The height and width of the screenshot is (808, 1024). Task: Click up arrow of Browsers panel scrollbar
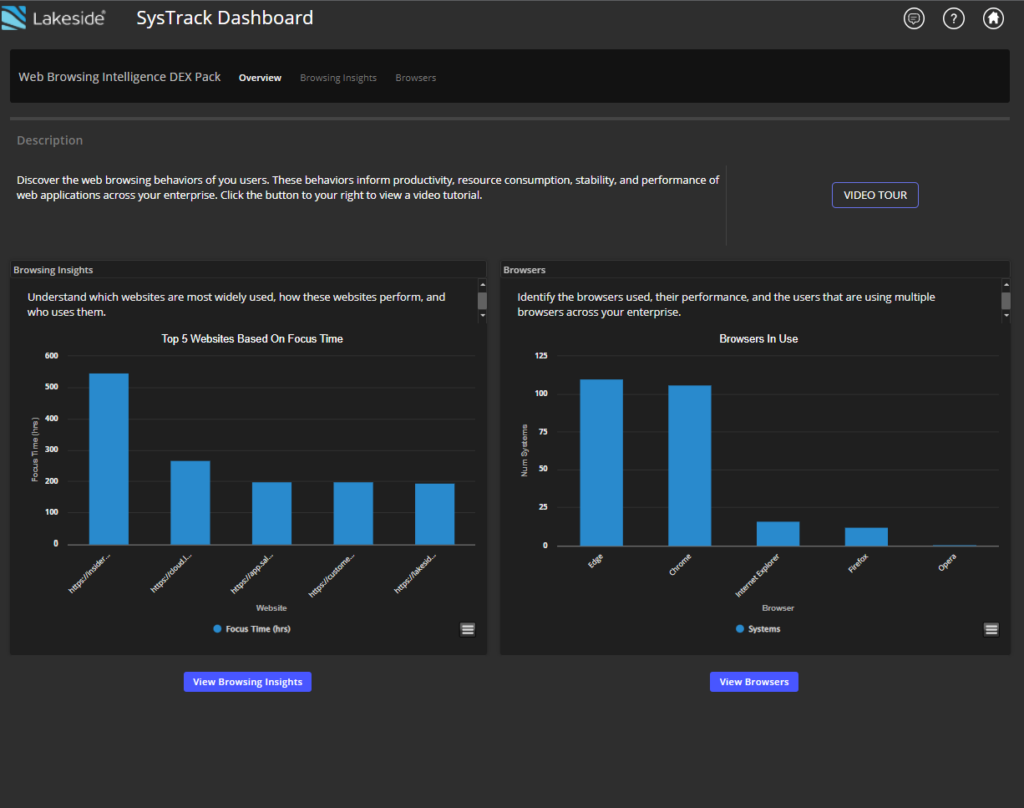[1006, 285]
